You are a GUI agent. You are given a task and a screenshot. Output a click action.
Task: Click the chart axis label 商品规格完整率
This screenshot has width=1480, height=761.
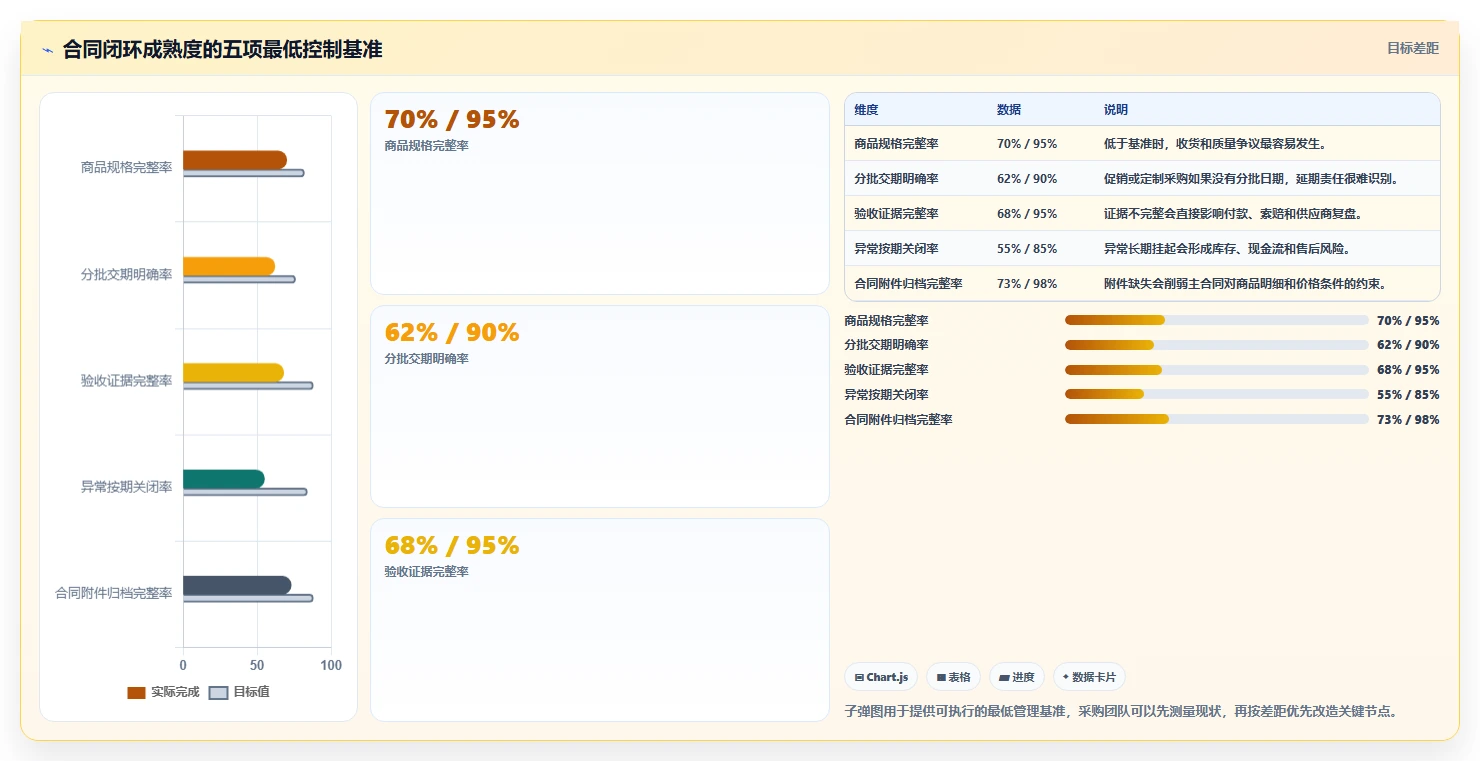point(126,167)
